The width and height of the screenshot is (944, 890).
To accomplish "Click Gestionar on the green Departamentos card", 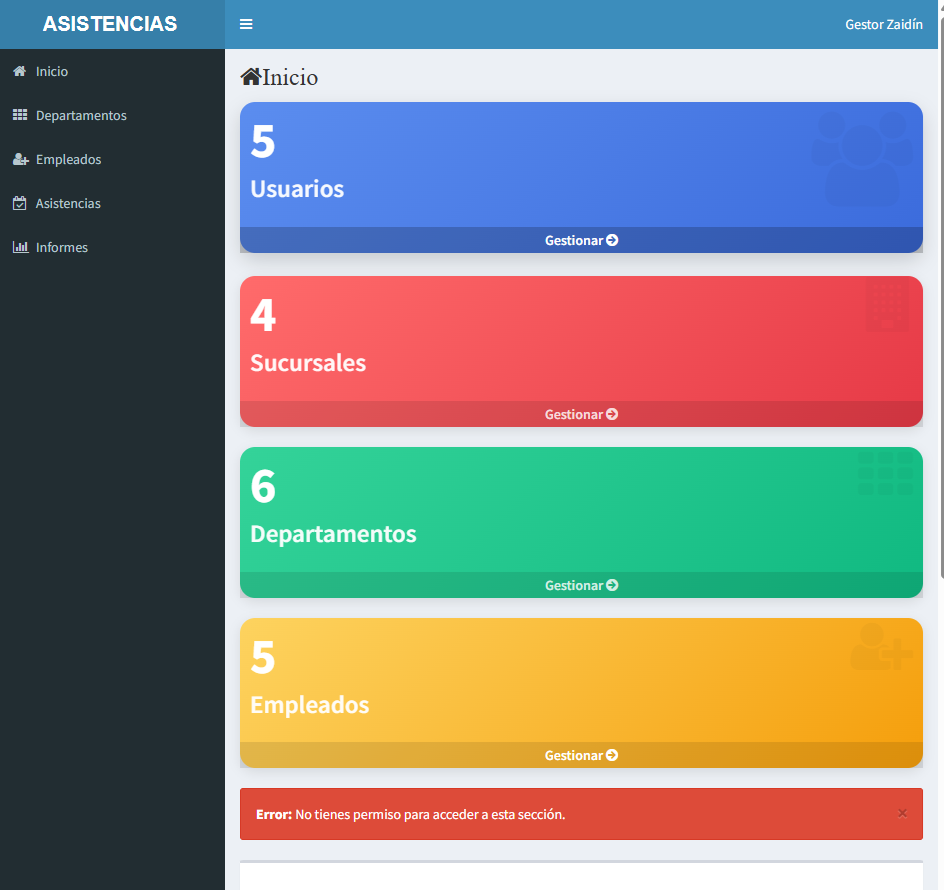I will coord(581,585).
